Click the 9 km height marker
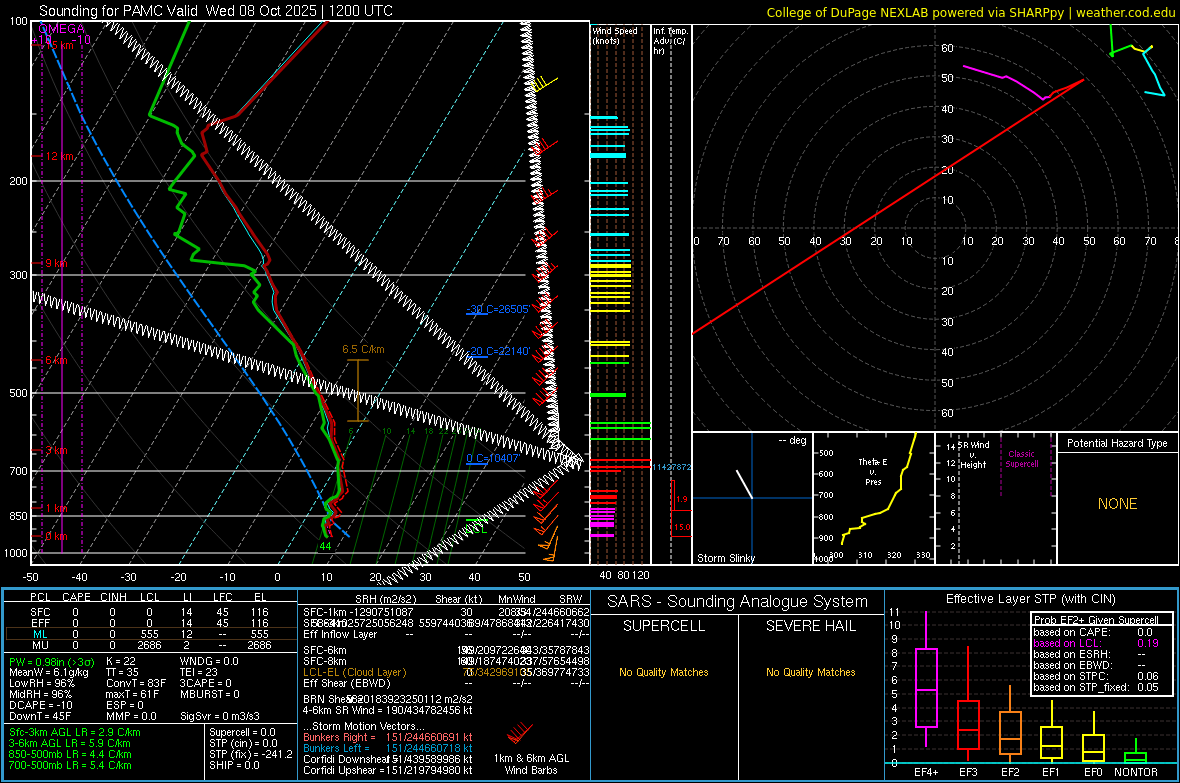 click(x=56, y=264)
